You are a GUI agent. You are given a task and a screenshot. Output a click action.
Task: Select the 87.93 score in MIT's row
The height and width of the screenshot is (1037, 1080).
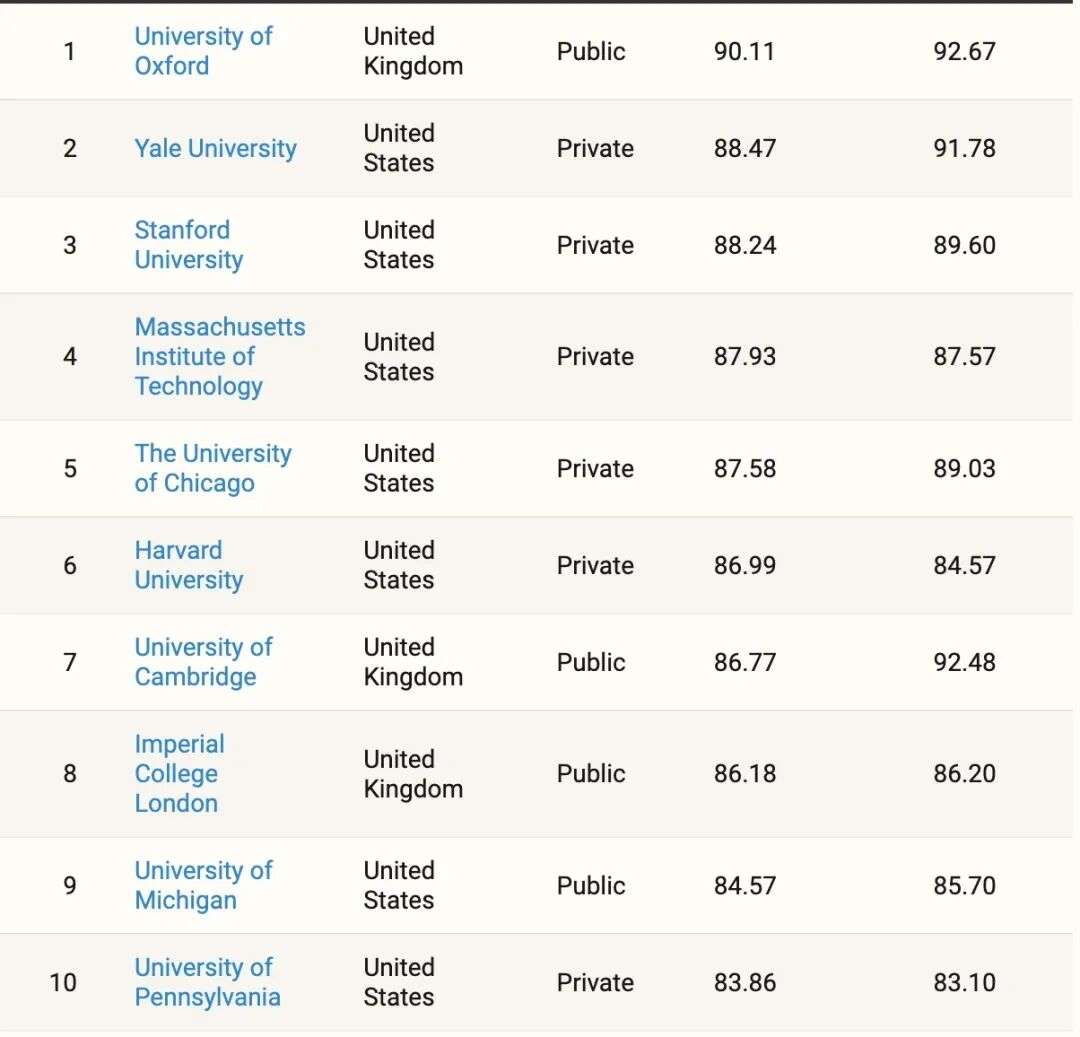click(x=744, y=356)
